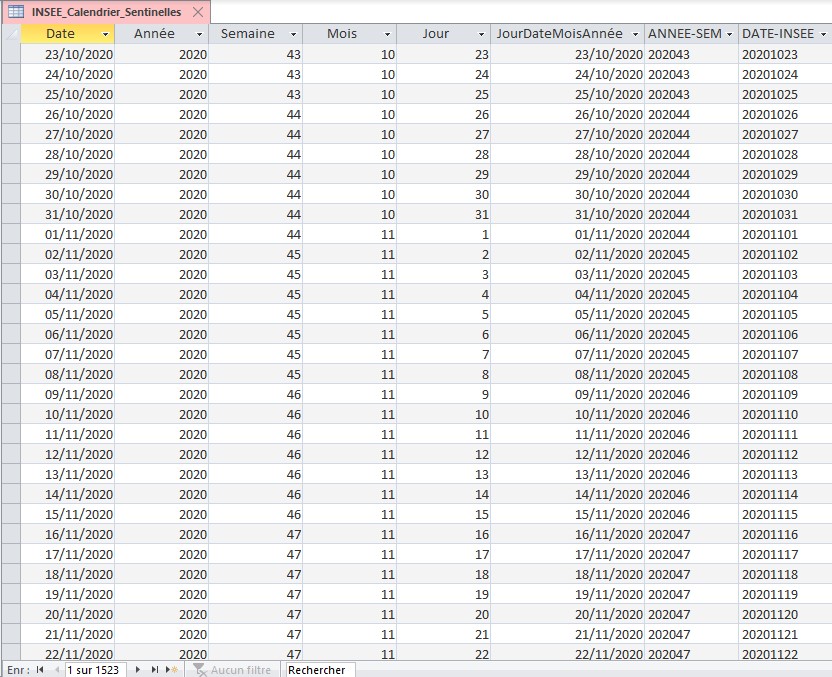The width and height of the screenshot is (832, 677).
Task: Click ANNEE-SEM cell in the 09/11/2020 row
Action: pos(691,394)
